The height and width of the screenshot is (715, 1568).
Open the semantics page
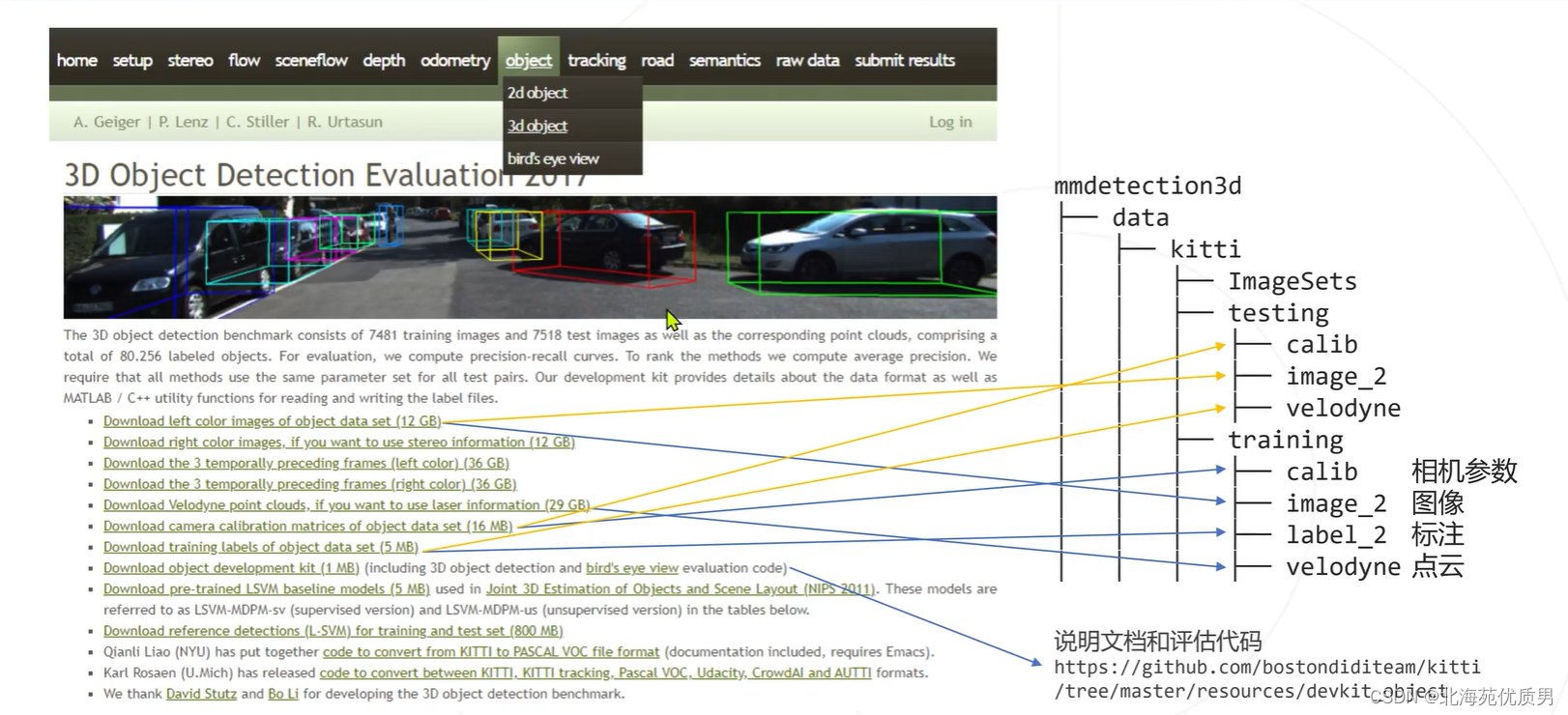725,60
